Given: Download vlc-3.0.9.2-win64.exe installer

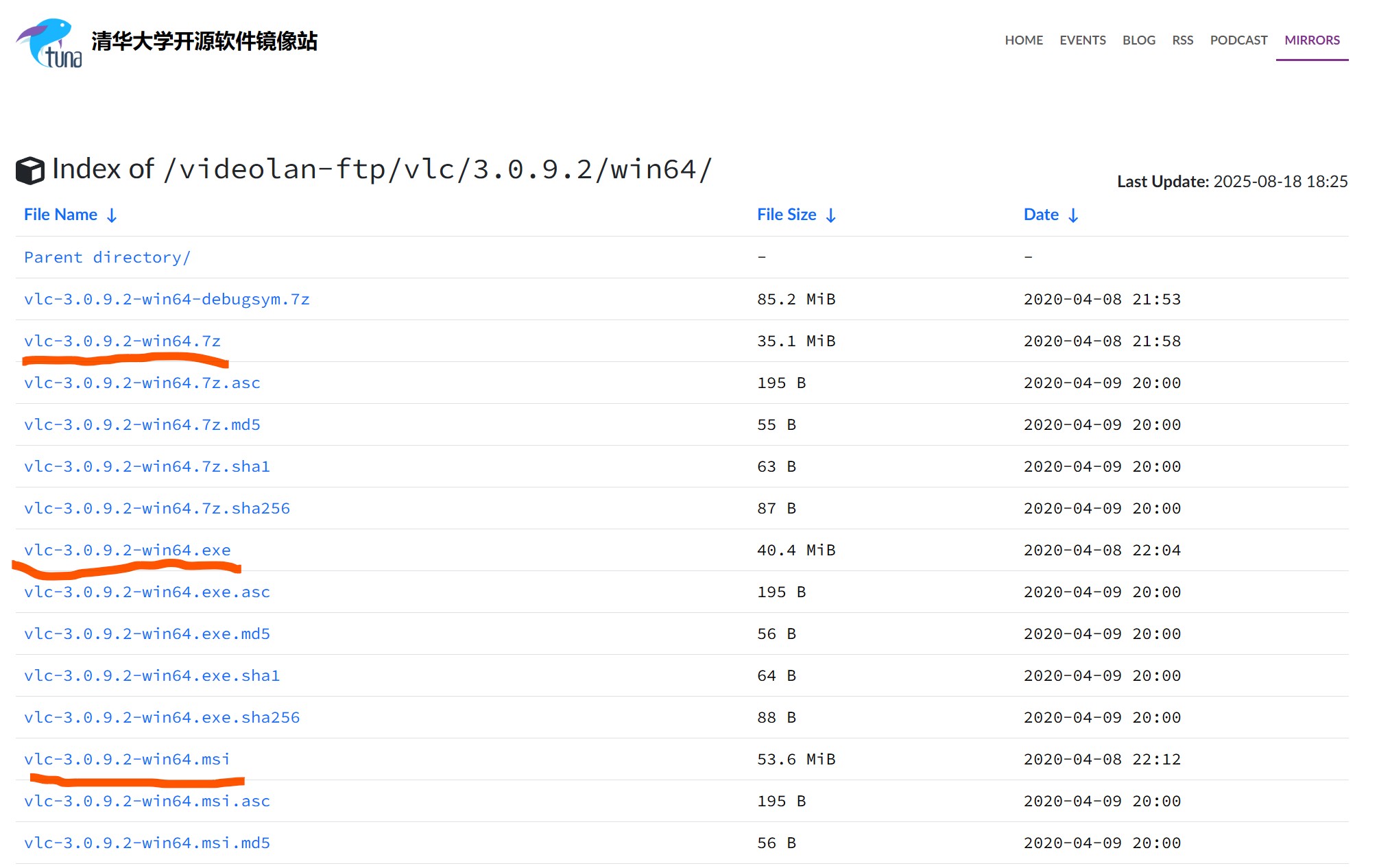Looking at the screenshot, I should [x=128, y=550].
